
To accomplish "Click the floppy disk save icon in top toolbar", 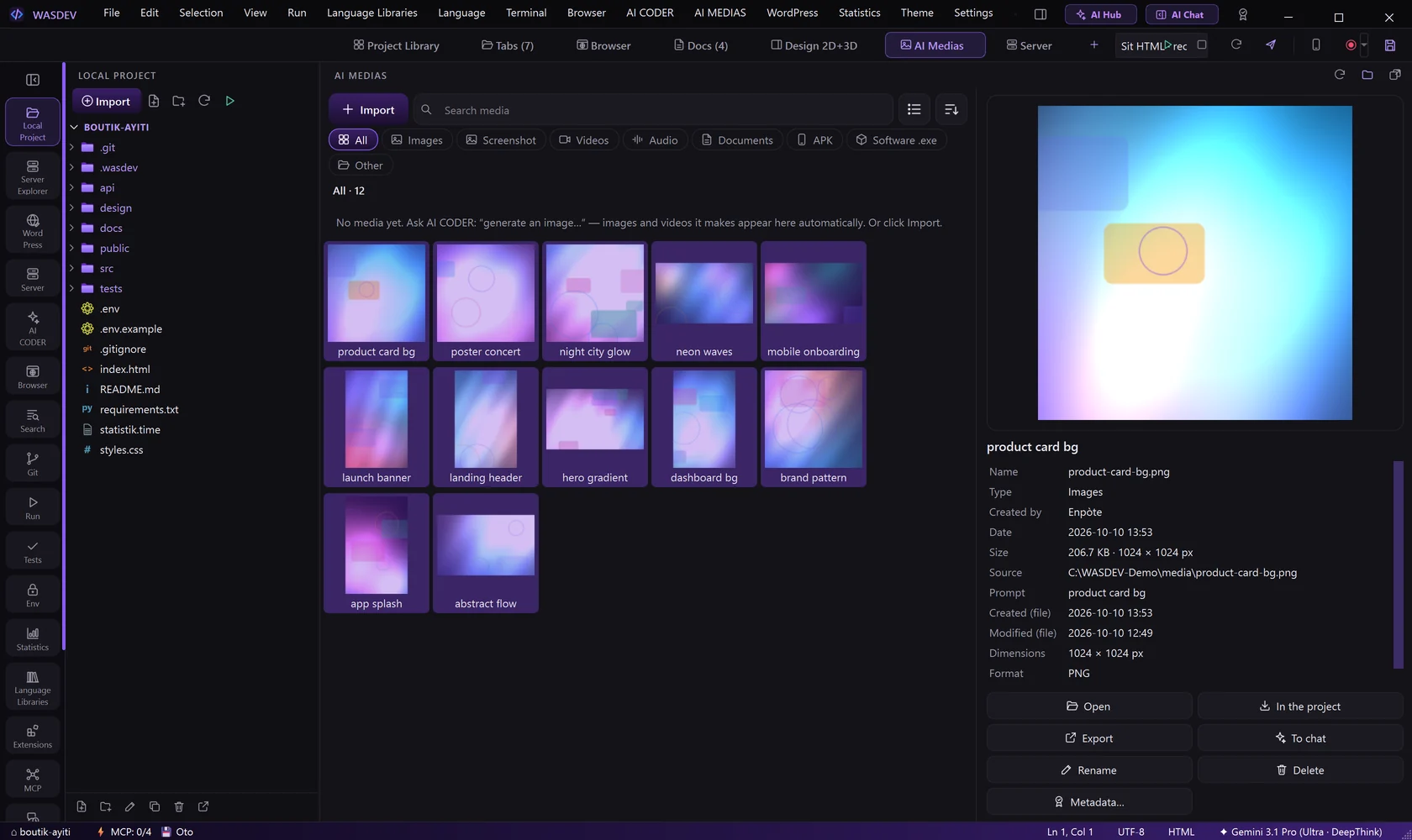I will (1390, 45).
